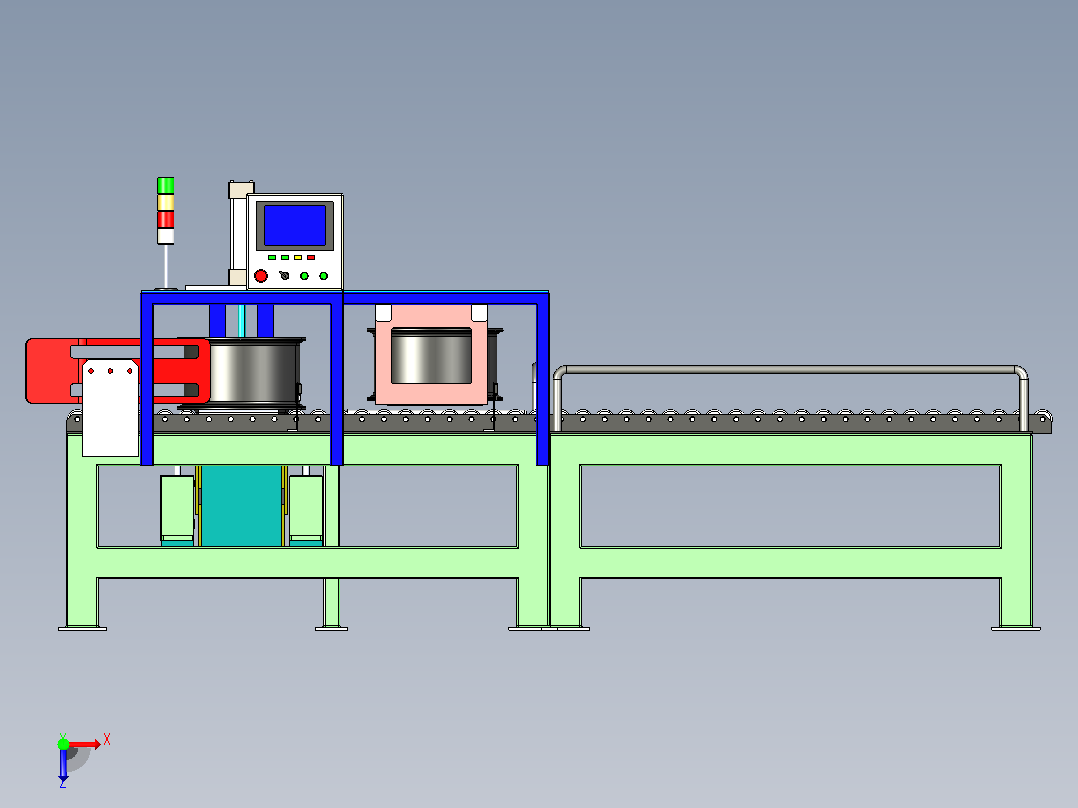This screenshot has width=1078, height=808.
Task: Click the green Y axis dot on the triad
Action: coord(63,744)
